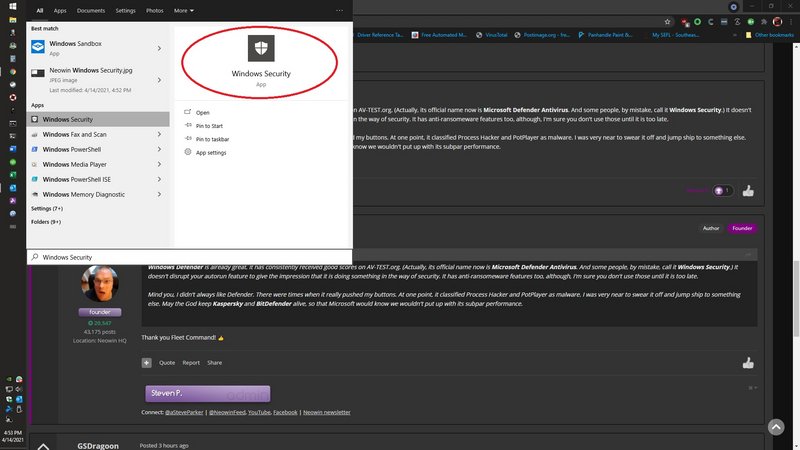800x450 pixels.
Task: Open the YouTube signature link
Action: pyautogui.click(x=259, y=412)
